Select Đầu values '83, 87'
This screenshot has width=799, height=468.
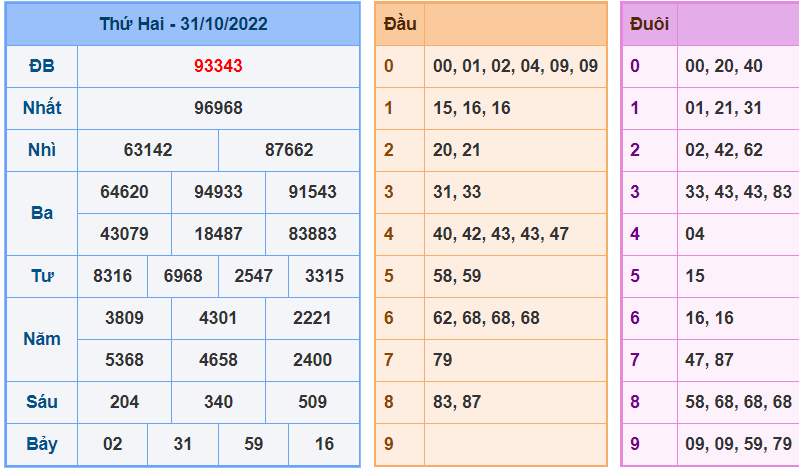click(x=457, y=402)
